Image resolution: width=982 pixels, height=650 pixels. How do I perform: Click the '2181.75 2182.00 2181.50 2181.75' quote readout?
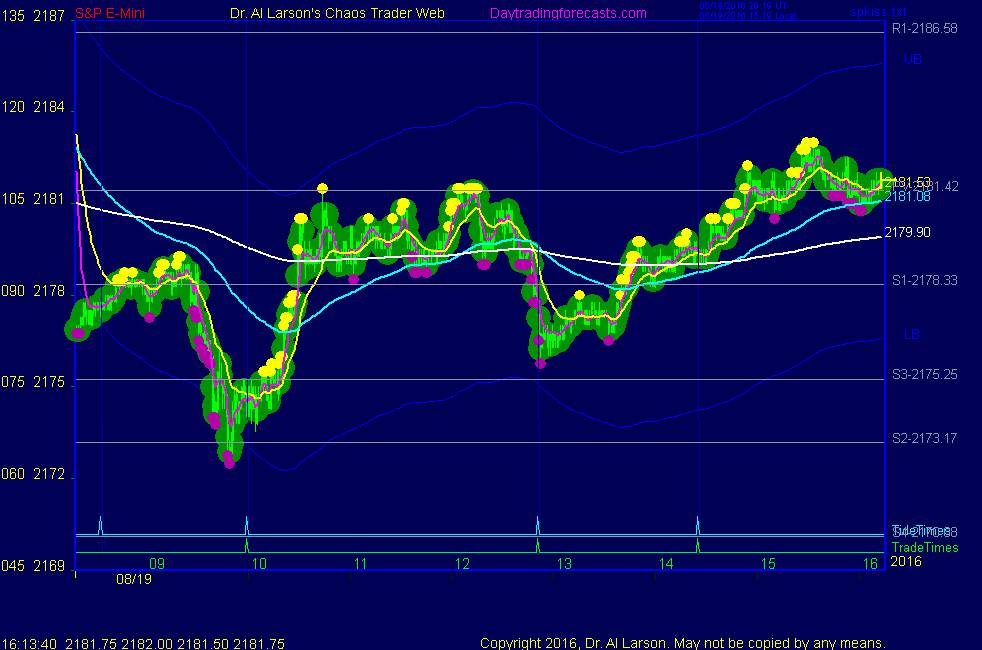[x=175, y=644]
